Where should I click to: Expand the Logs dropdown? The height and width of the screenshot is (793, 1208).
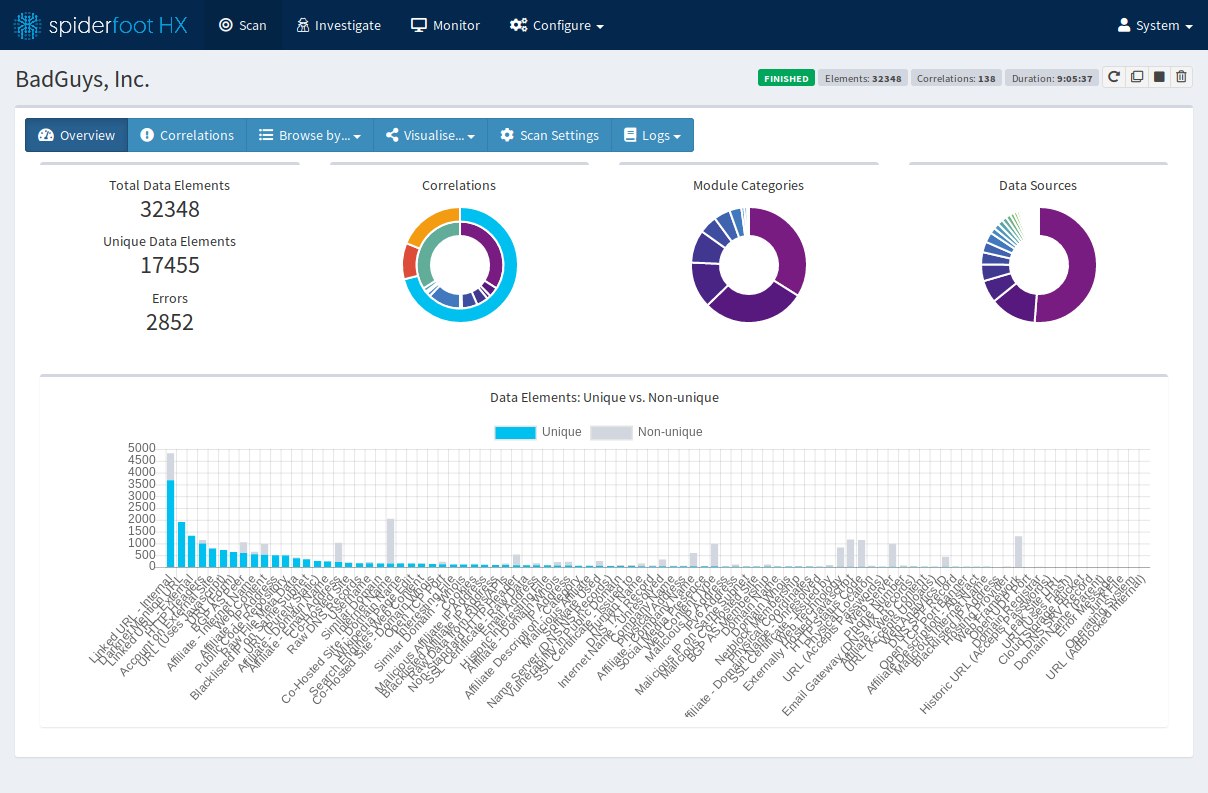(652, 135)
